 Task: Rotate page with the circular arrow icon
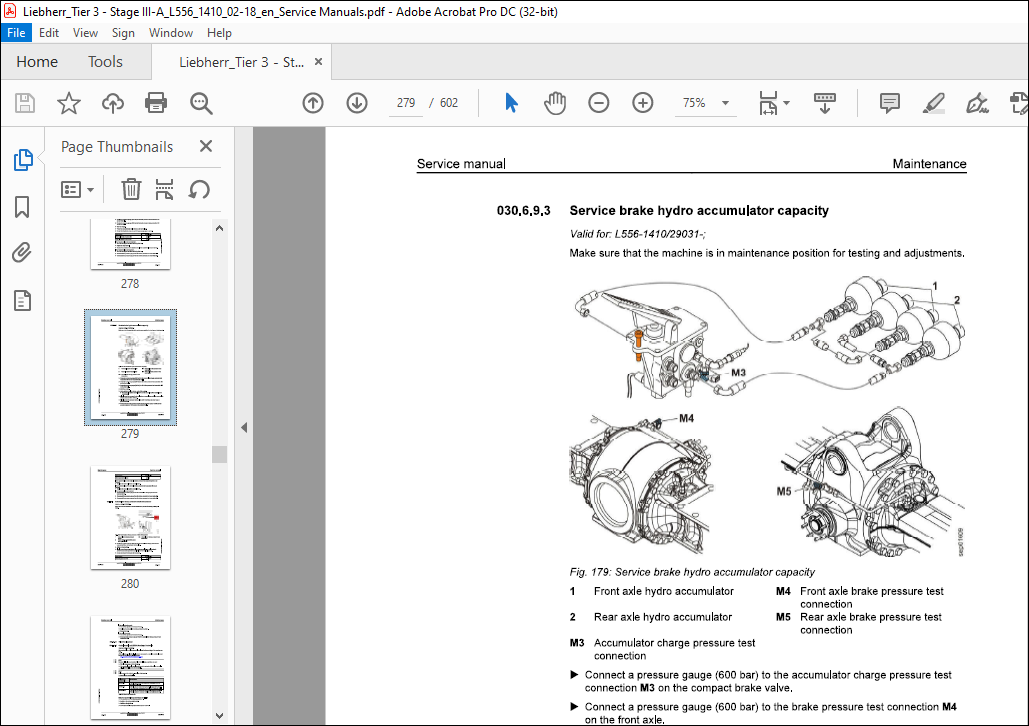[199, 190]
